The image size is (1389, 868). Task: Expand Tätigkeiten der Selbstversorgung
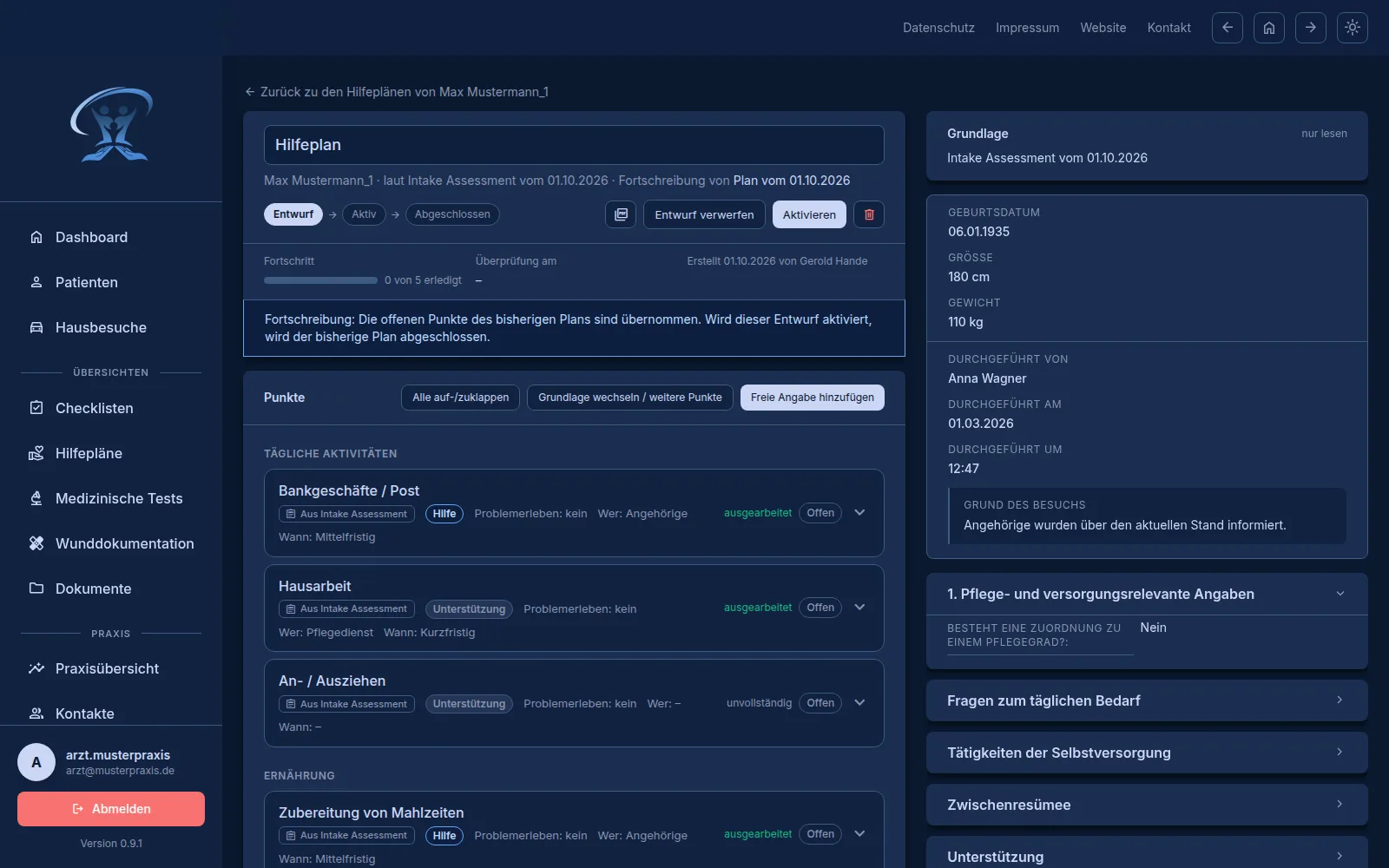coord(1147,753)
